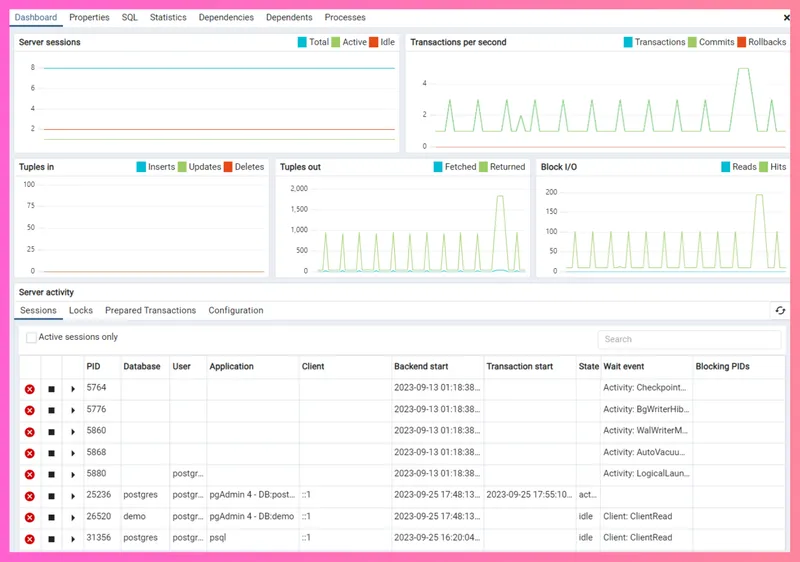Viewport: 800px width, 562px height.
Task: Toggle Updates series in Tuples in legend
Action: tap(182, 167)
